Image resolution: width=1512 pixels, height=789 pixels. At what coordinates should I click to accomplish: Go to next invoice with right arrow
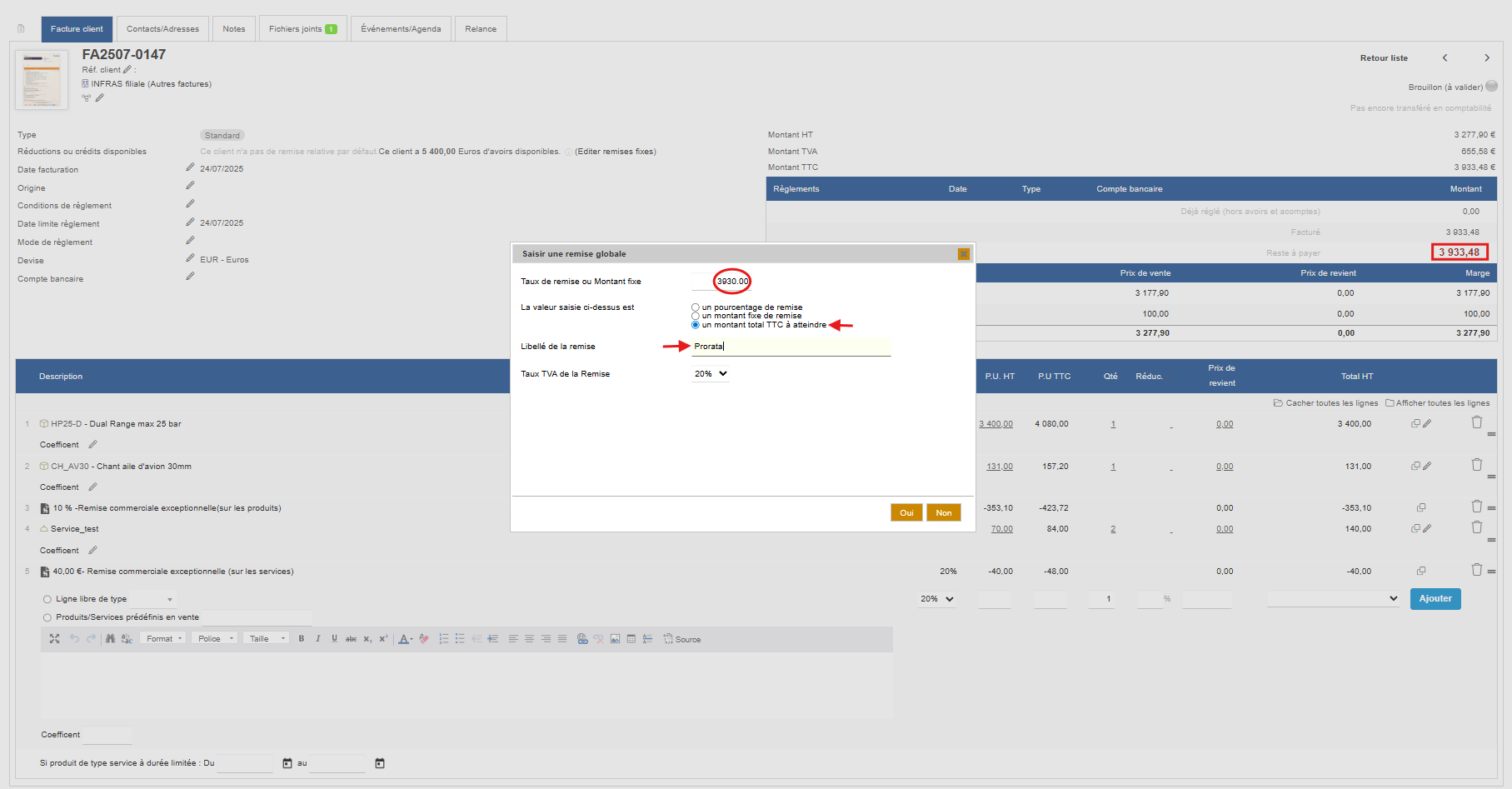point(1486,57)
